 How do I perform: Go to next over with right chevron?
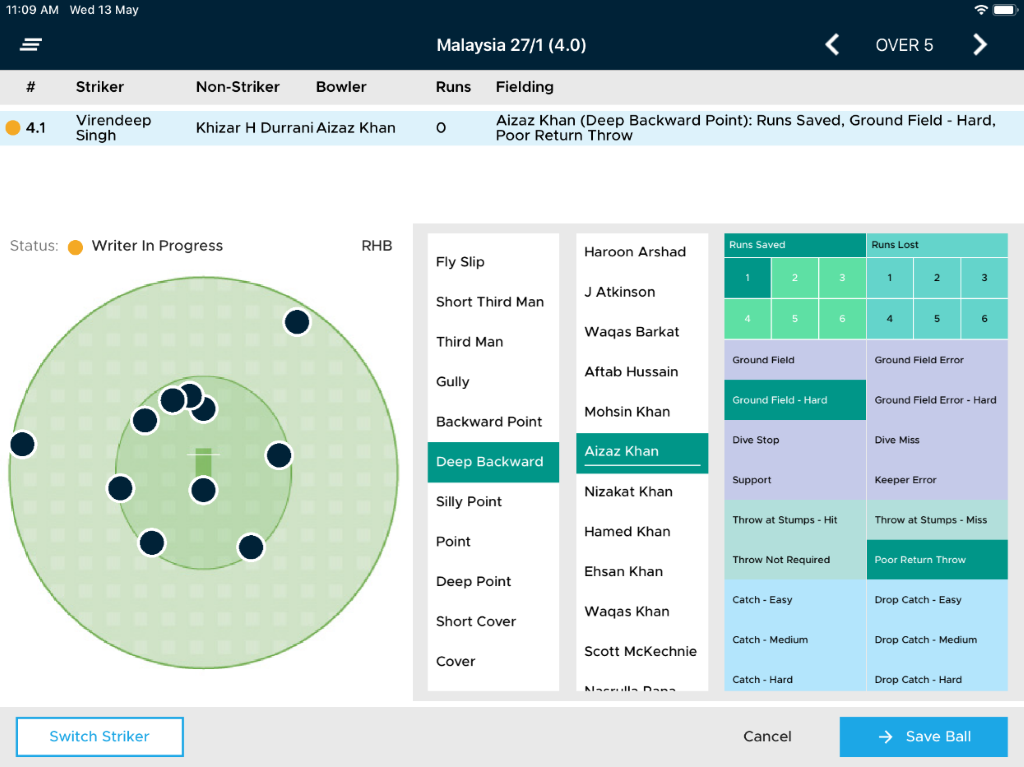(980, 45)
